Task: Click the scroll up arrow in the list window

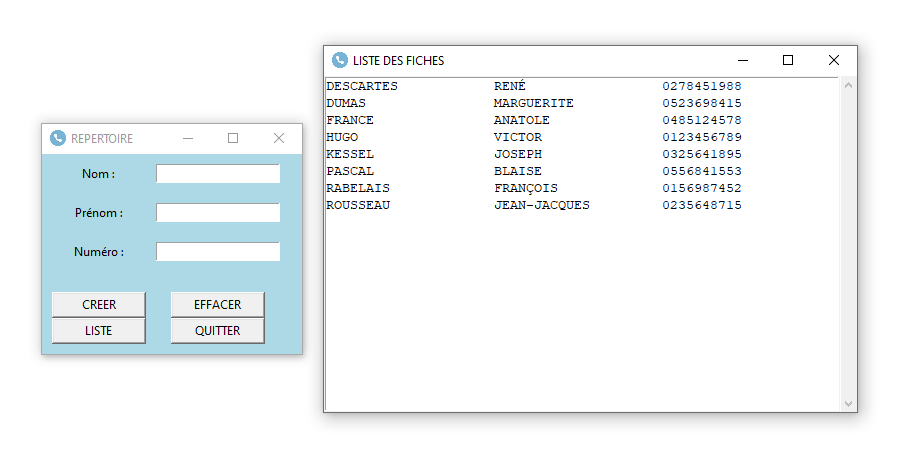Action: click(x=849, y=86)
